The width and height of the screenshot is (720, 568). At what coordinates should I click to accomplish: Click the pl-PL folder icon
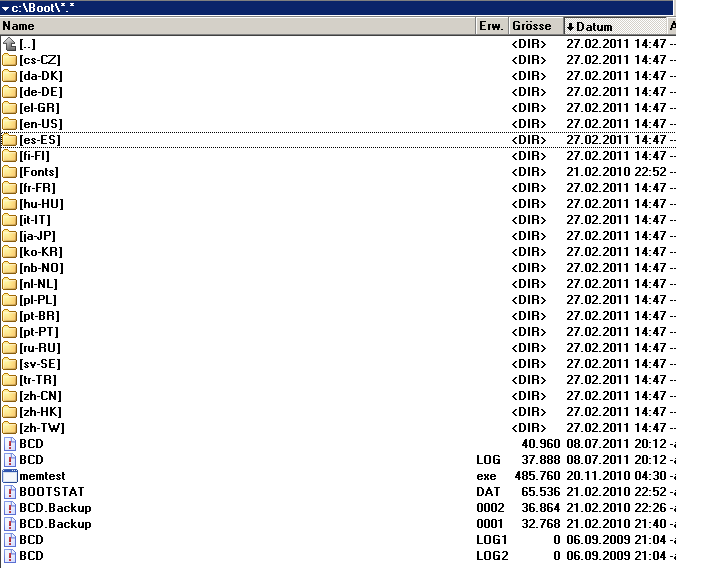9,300
